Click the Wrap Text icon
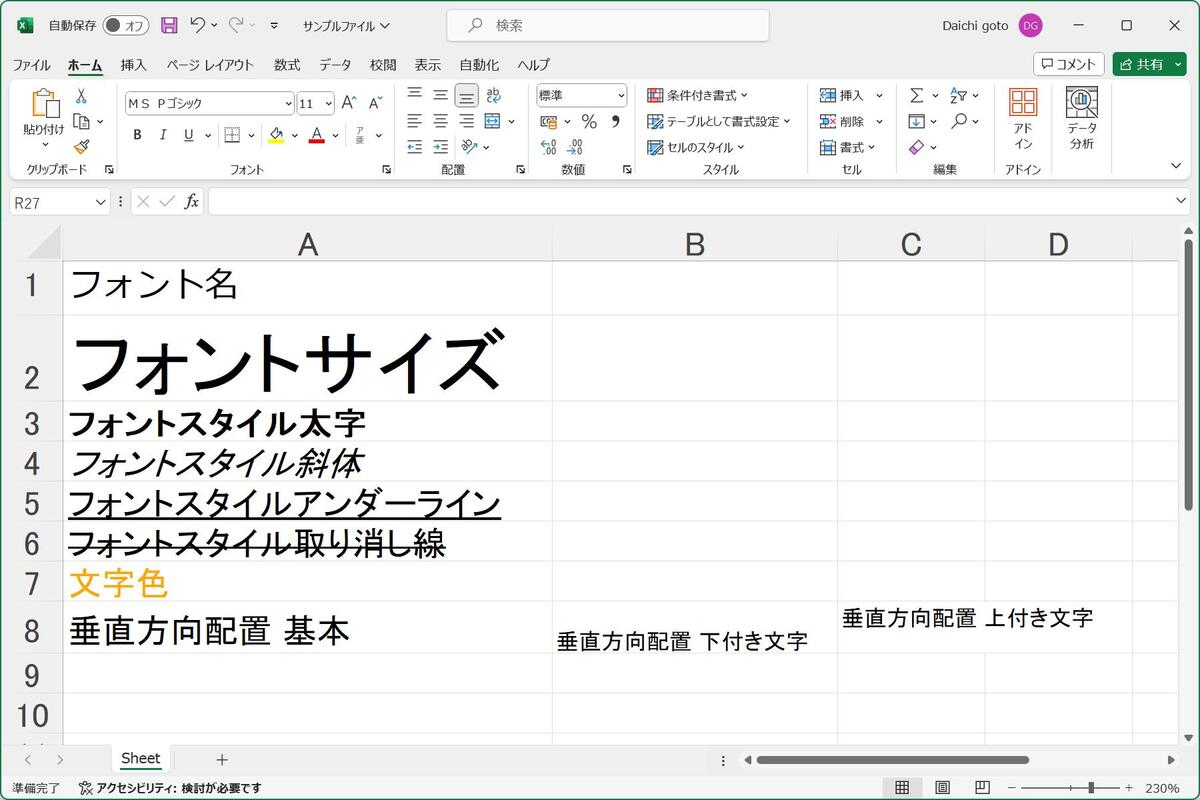Image resolution: width=1200 pixels, height=800 pixels. [x=493, y=95]
